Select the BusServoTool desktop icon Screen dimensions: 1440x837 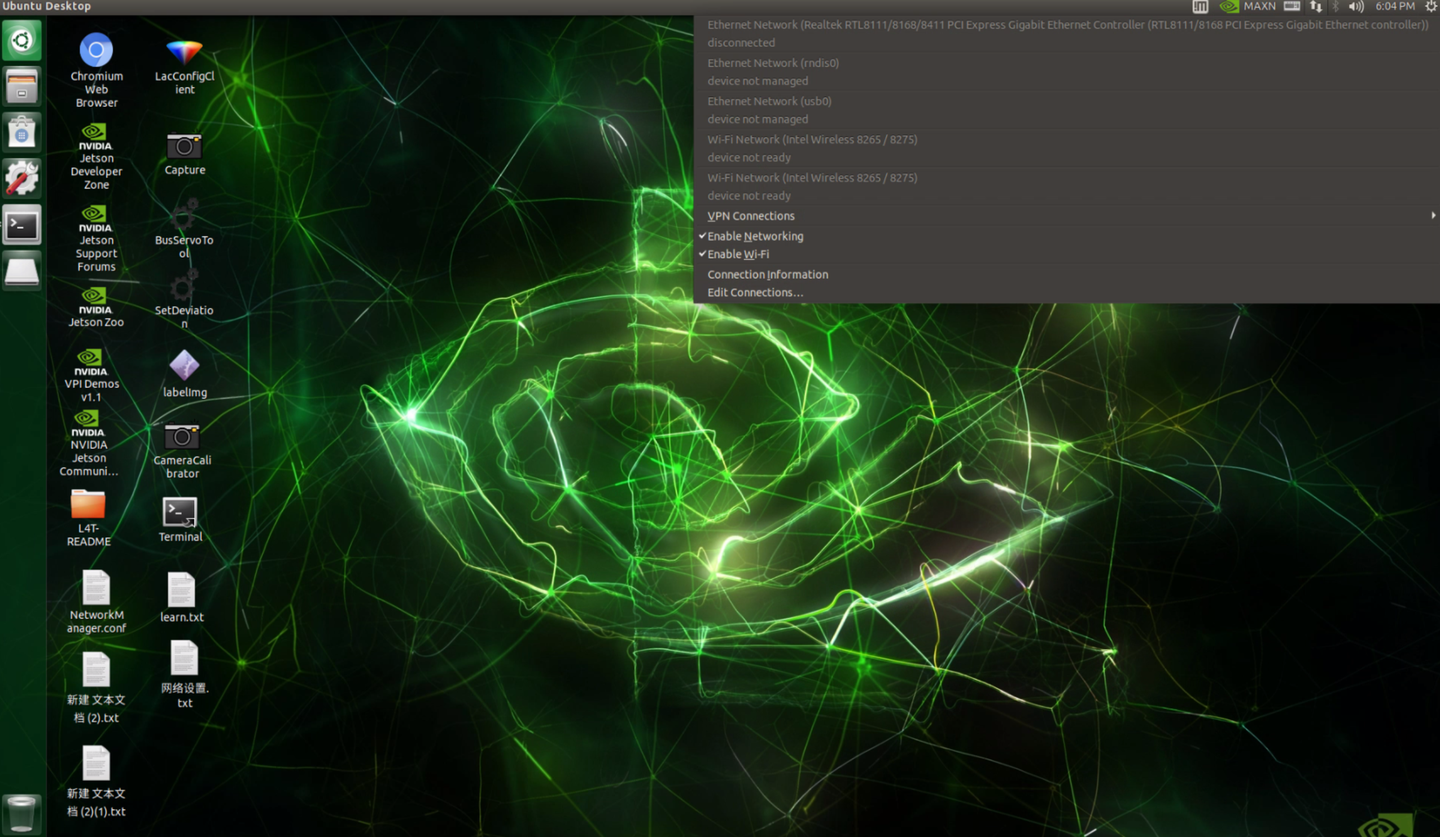[184, 229]
